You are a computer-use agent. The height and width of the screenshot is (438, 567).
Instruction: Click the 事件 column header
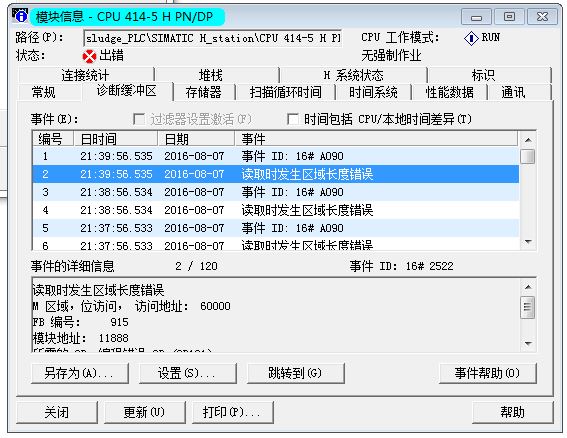click(376, 139)
